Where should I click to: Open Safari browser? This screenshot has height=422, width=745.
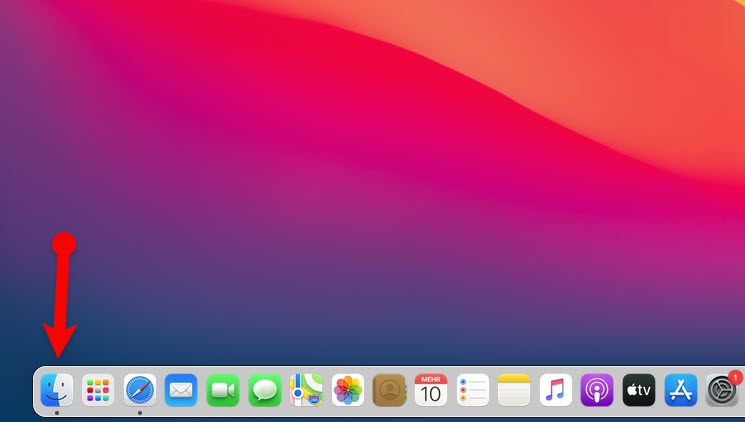tap(140, 390)
